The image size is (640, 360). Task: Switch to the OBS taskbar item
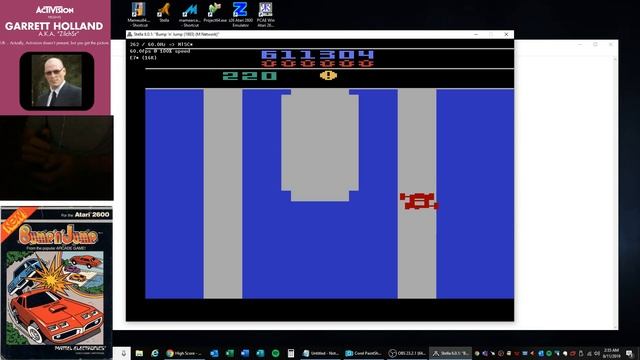[406, 353]
